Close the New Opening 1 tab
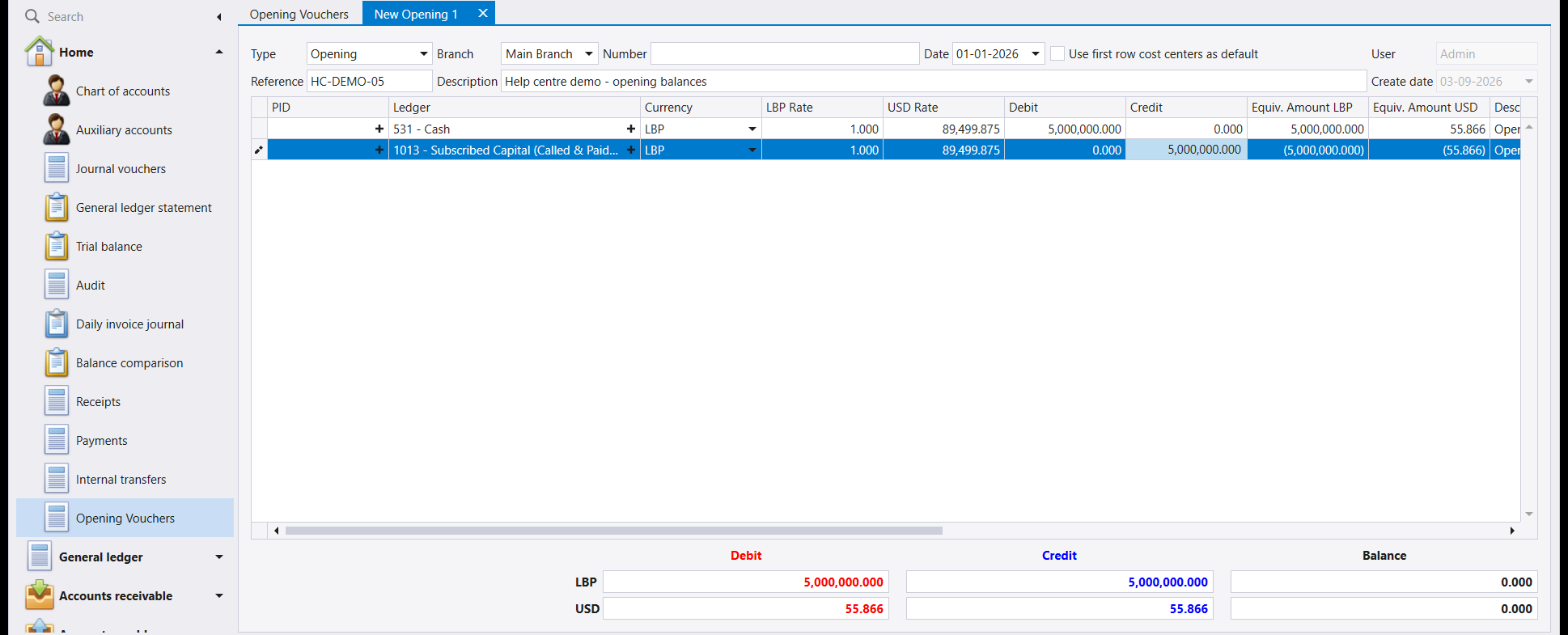This screenshot has width=1568, height=635. tap(483, 13)
